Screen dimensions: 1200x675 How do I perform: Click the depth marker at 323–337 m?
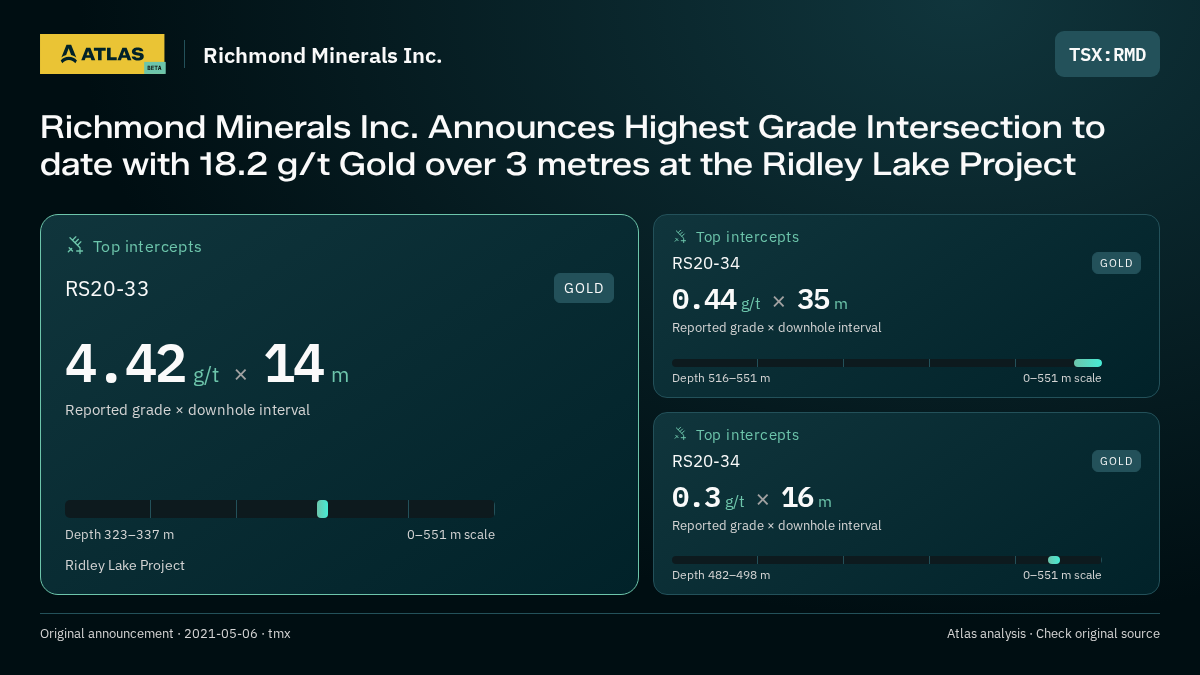(322, 509)
